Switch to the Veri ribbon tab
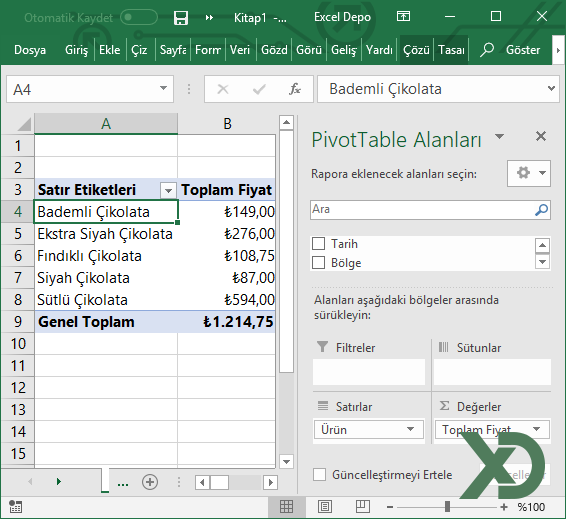The height and width of the screenshot is (519, 566). tap(240, 50)
